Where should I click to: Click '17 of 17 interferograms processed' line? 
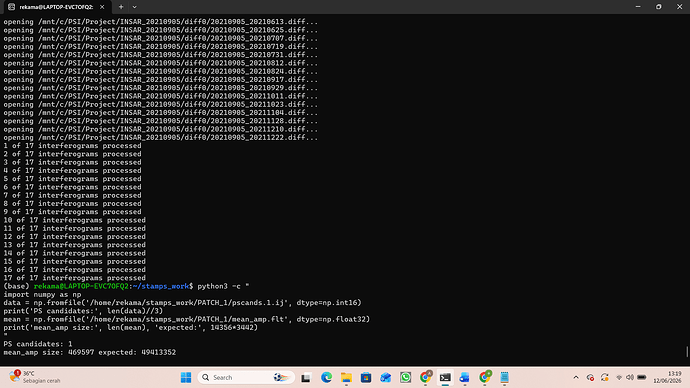[x=74, y=278]
